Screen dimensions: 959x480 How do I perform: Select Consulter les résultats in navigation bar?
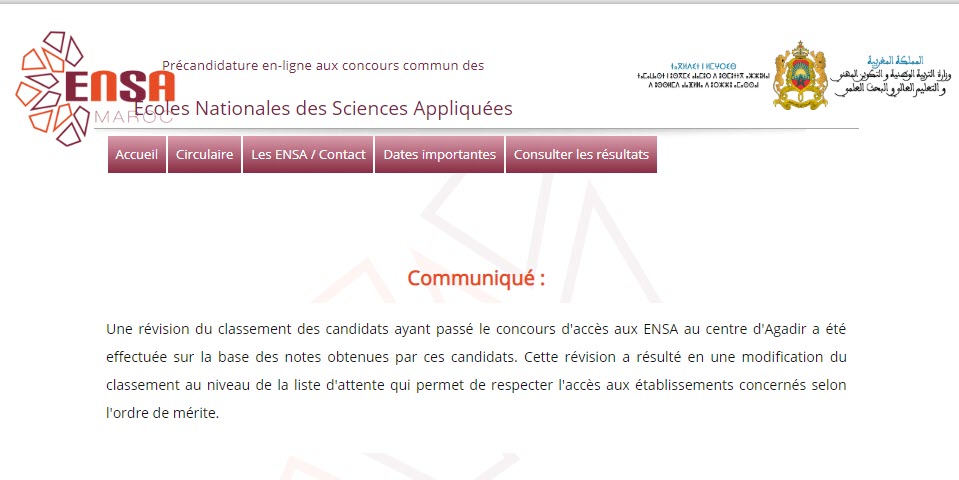[x=581, y=155]
